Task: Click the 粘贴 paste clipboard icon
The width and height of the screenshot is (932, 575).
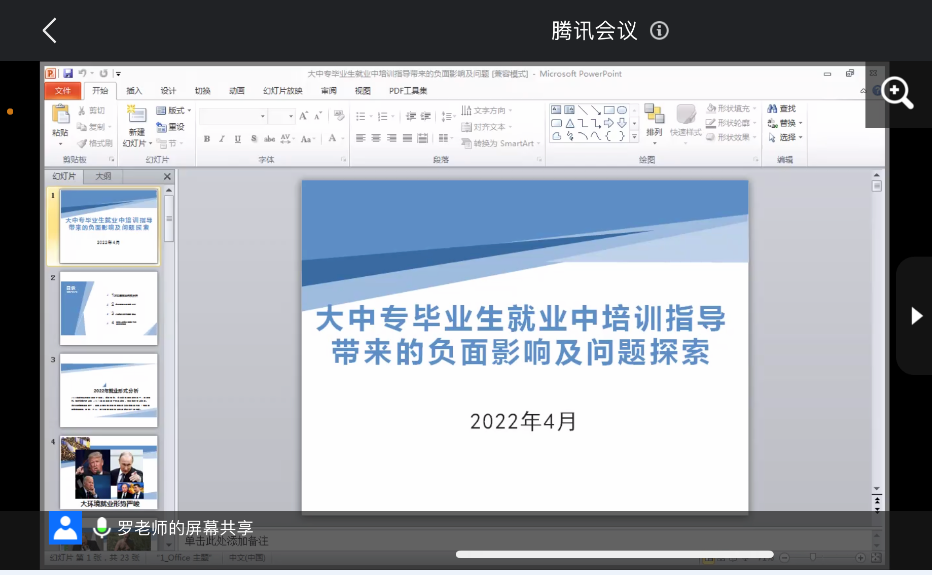Action: [x=61, y=114]
